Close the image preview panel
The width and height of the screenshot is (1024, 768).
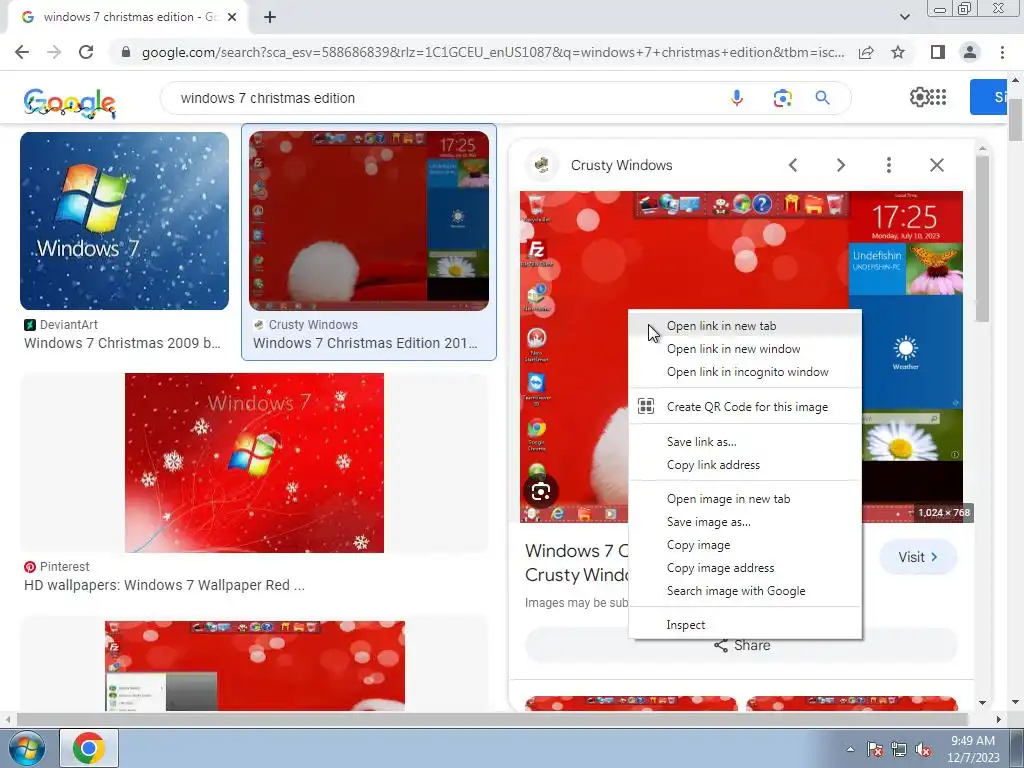(936, 165)
